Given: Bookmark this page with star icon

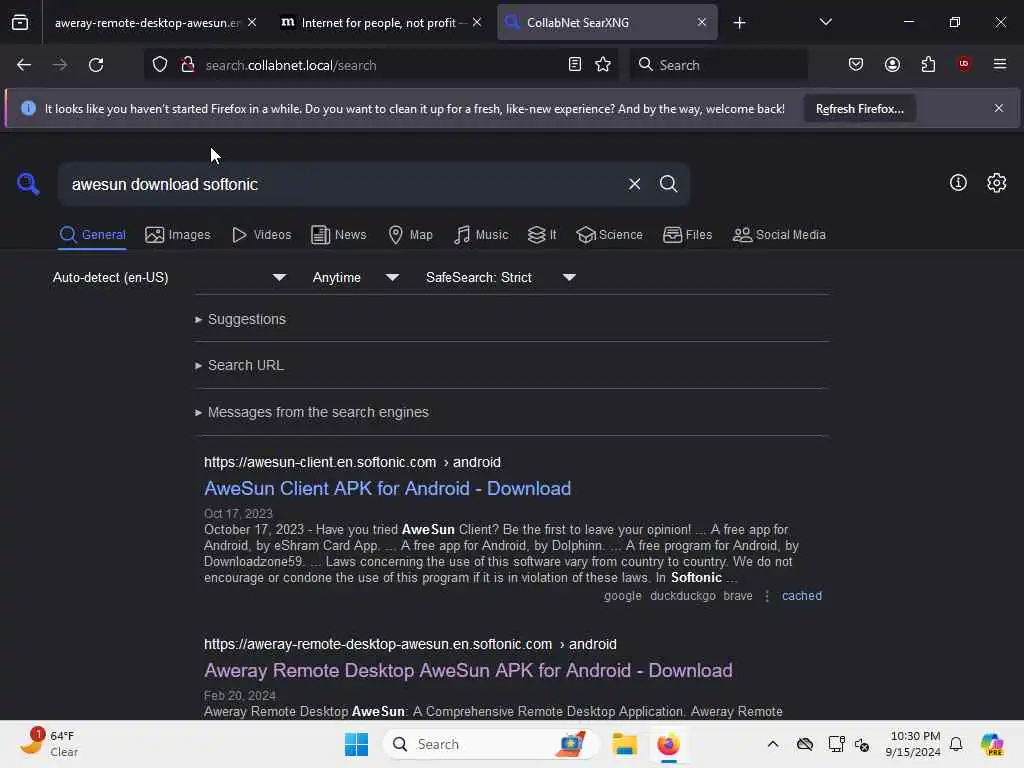Looking at the screenshot, I should point(603,64).
